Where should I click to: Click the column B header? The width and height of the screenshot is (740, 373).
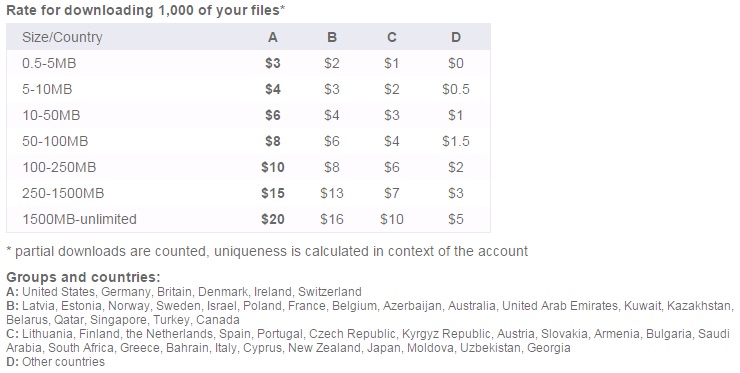pos(332,37)
